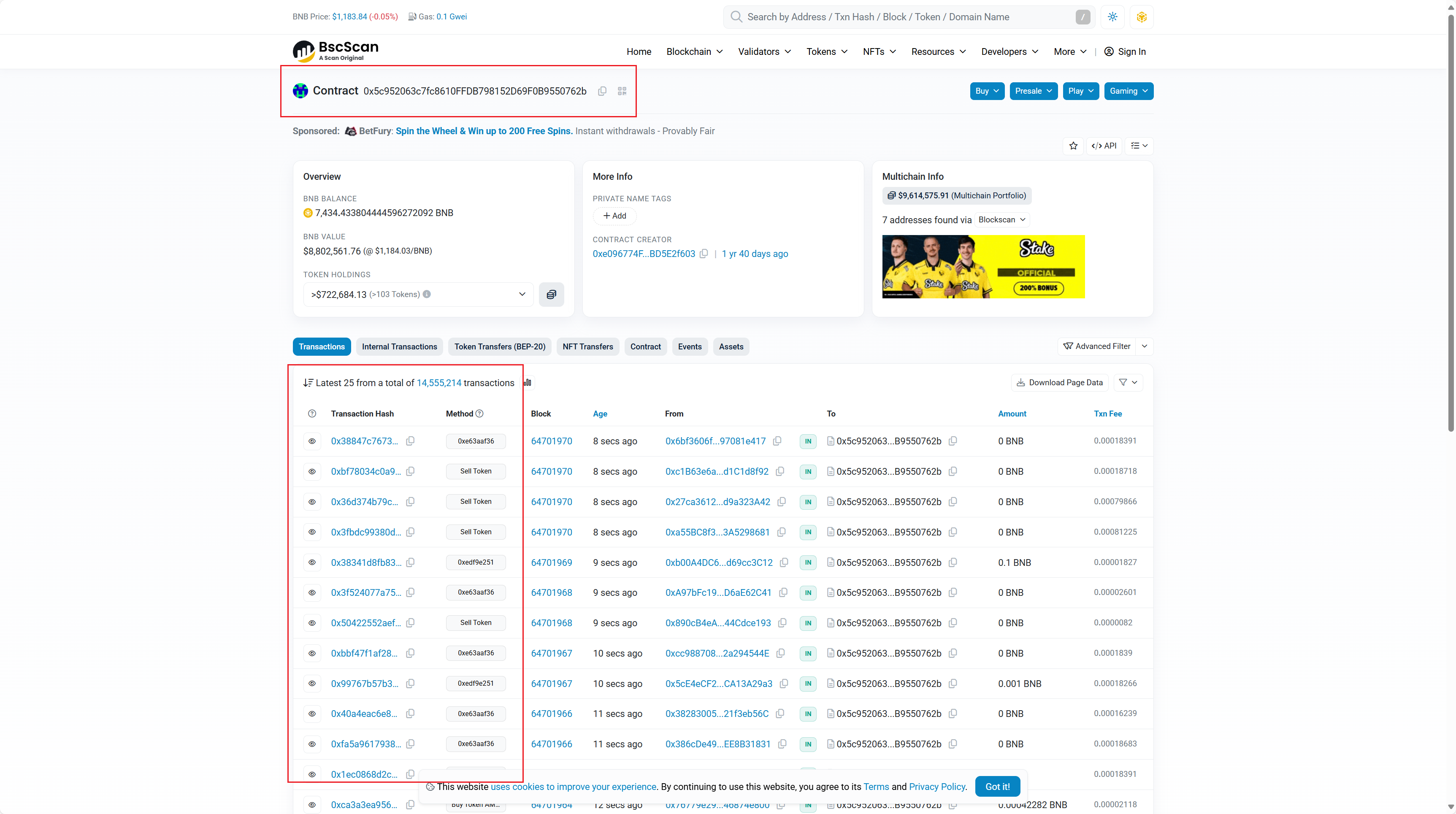Open the transactions analytics chart icon
Image resolution: width=1456 pixels, height=814 pixels.
click(528, 383)
